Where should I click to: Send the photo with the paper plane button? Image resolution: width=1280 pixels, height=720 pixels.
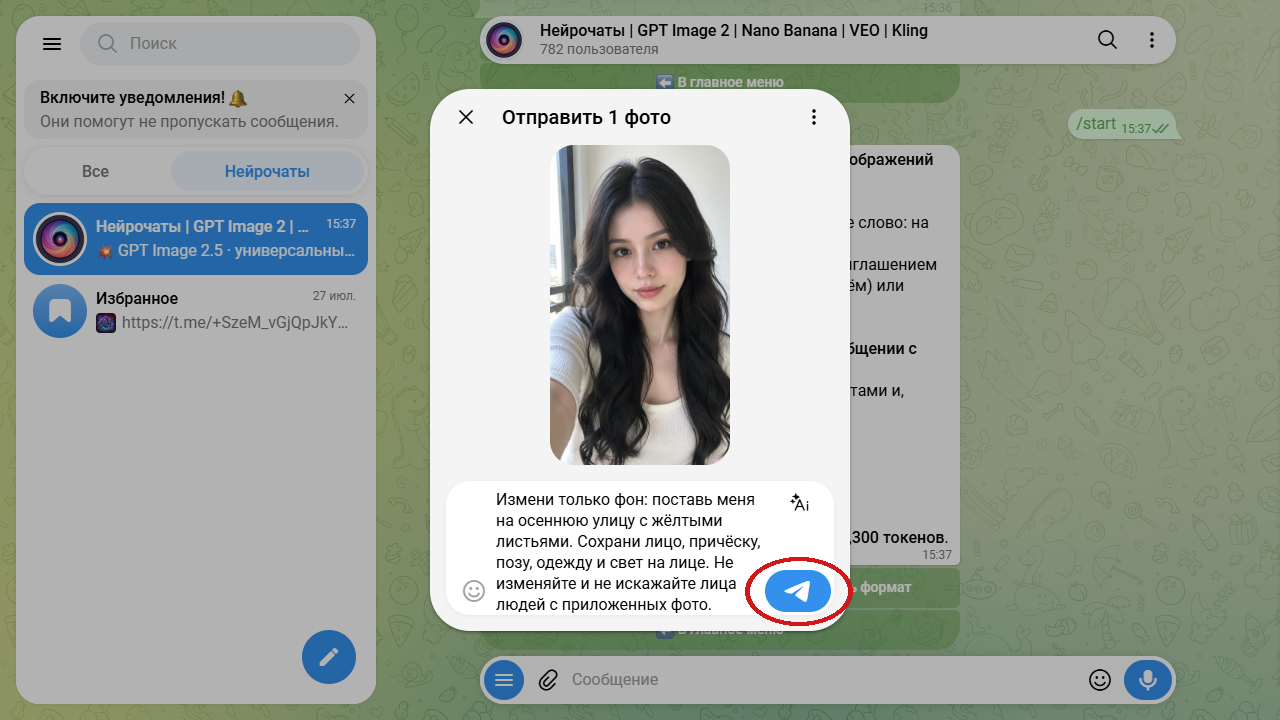pos(798,591)
